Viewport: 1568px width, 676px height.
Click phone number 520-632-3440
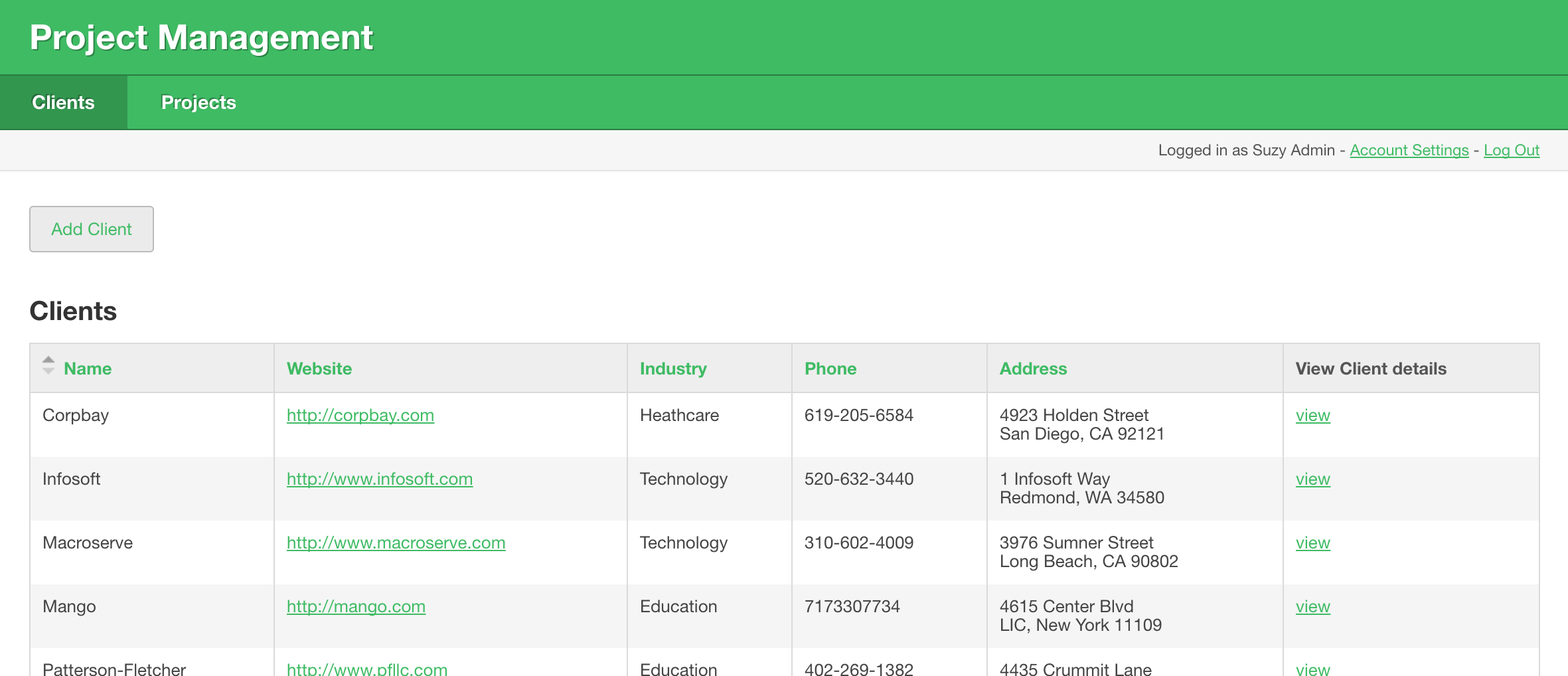(859, 479)
